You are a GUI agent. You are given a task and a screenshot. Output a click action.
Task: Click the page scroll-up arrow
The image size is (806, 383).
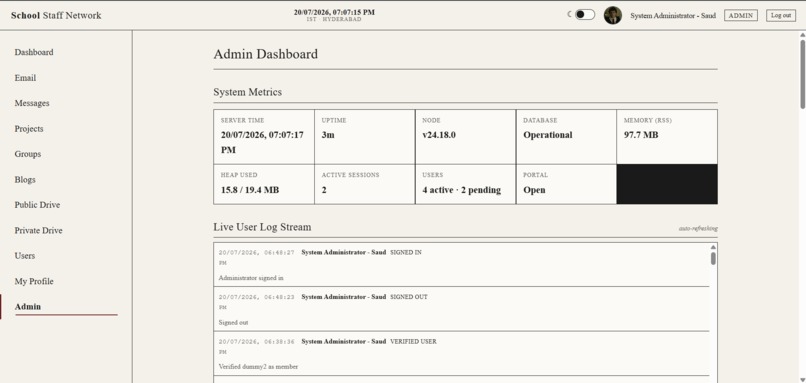802,34
